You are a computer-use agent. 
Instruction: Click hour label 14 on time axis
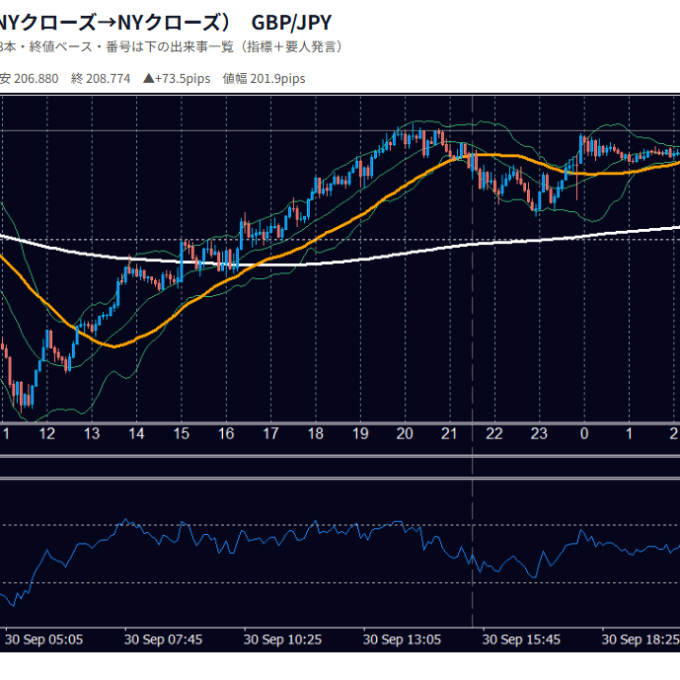point(136,434)
